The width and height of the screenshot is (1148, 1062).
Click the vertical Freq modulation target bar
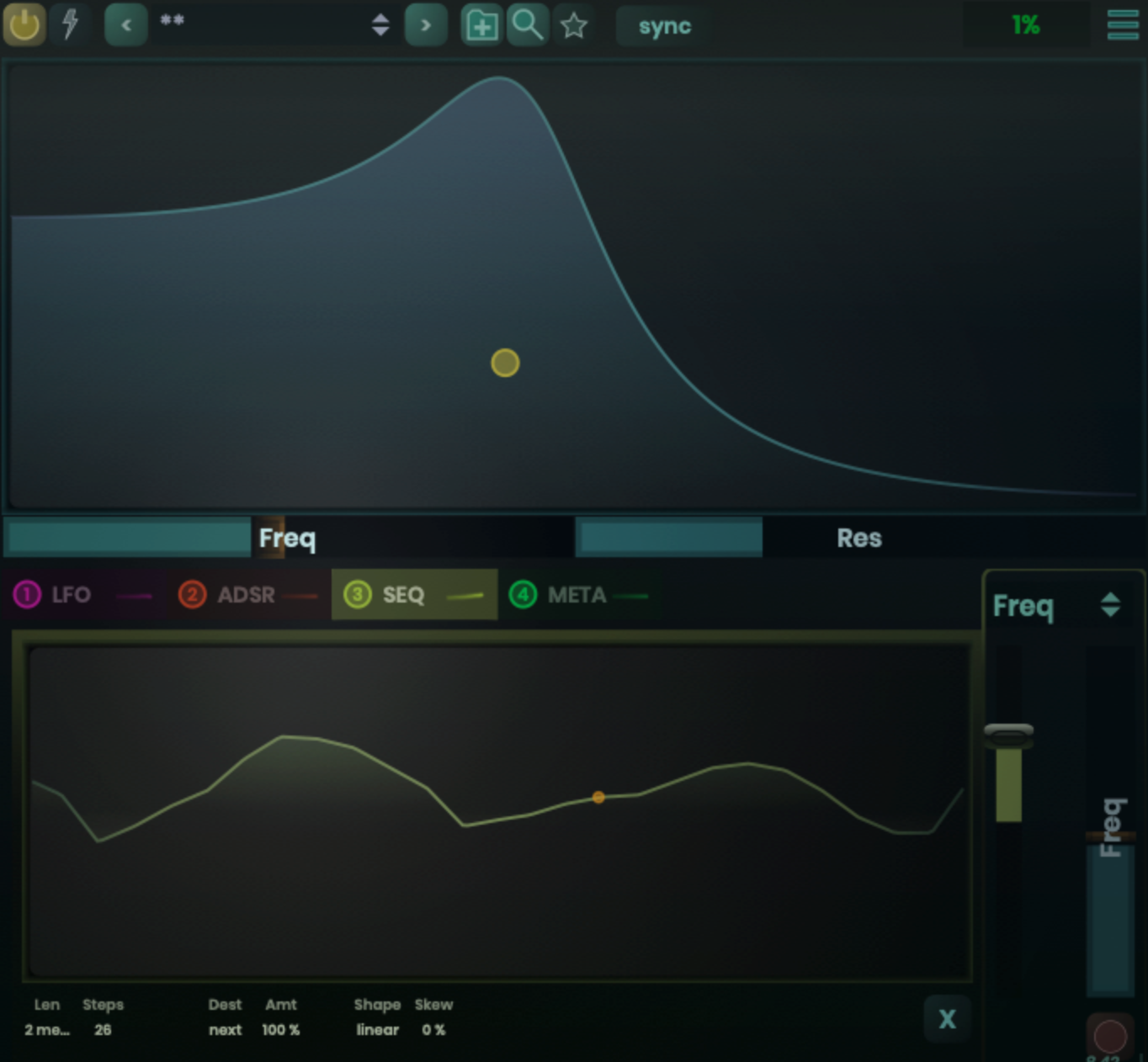click(1110, 820)
